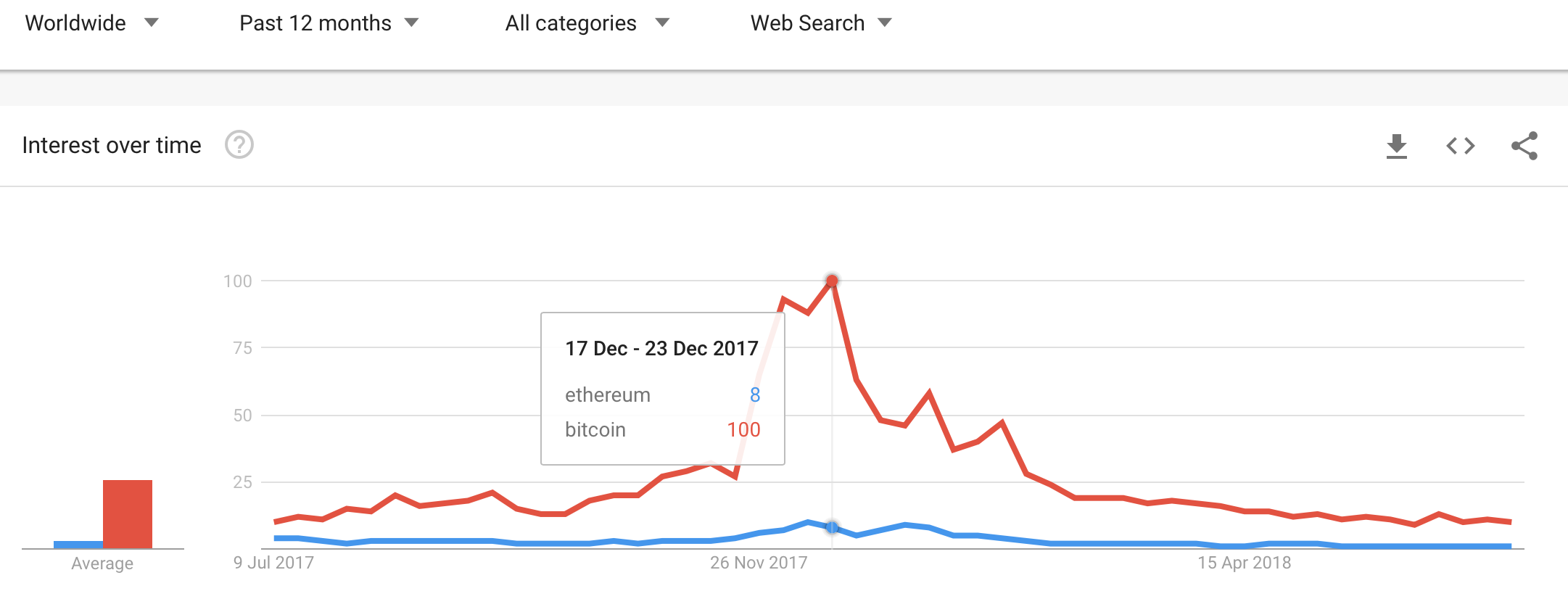Click the Average label under bars
Viewport: 1568px width, 599px height.
click(x=102, y=563)
